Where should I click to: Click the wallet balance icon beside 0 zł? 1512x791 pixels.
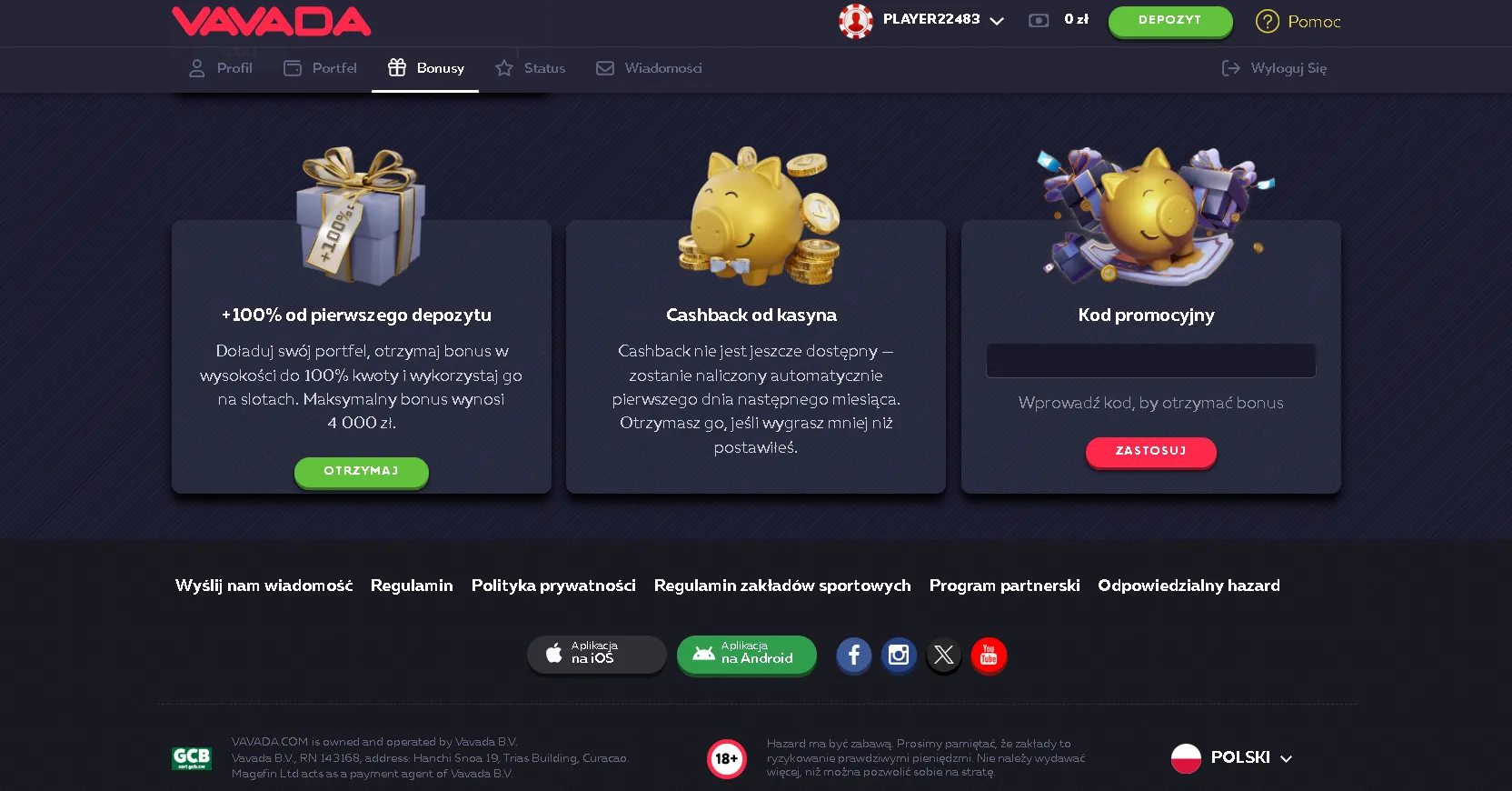tap(1039, 20)
